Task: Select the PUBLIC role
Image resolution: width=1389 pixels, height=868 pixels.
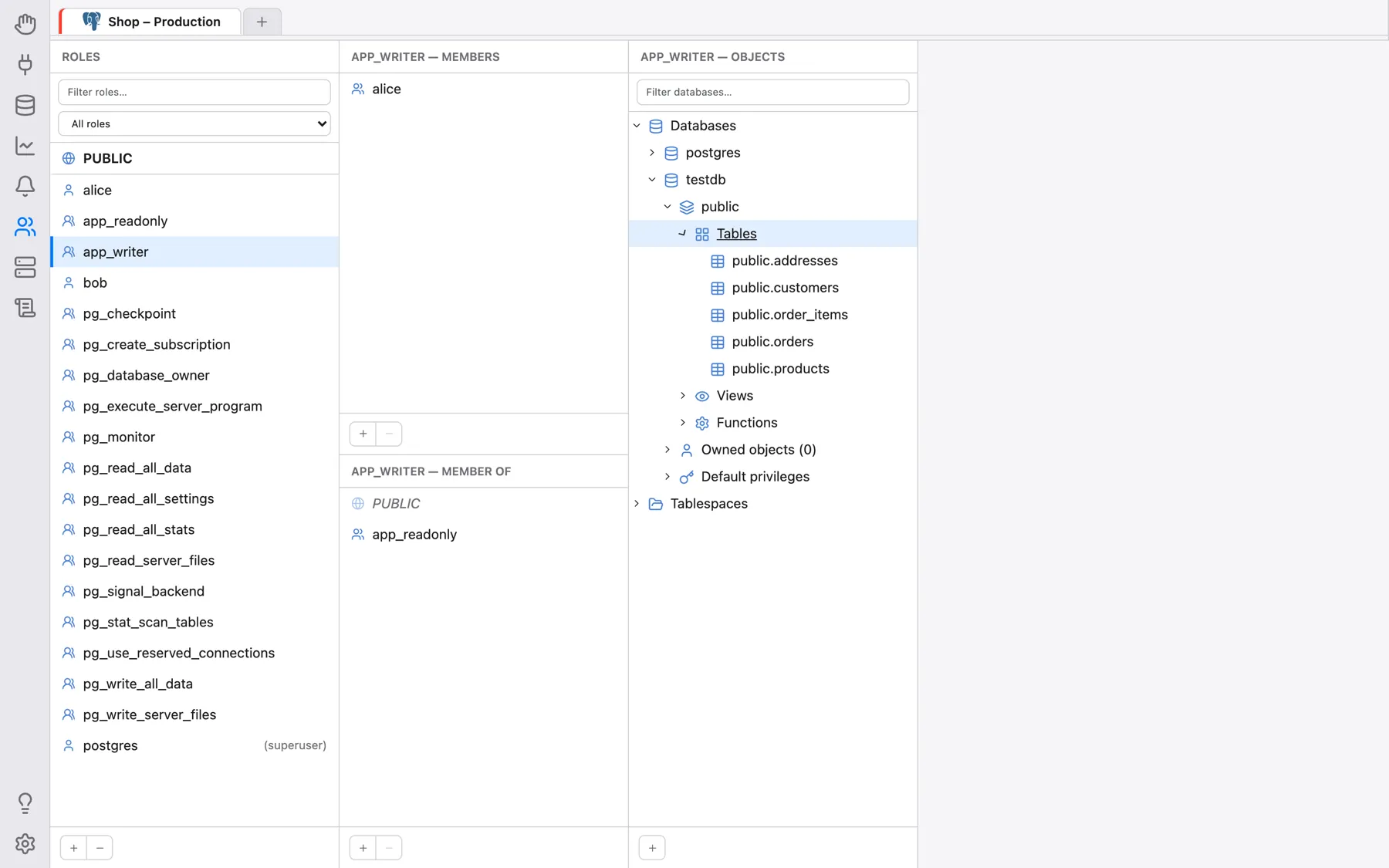Action: (x=194, y=158)
